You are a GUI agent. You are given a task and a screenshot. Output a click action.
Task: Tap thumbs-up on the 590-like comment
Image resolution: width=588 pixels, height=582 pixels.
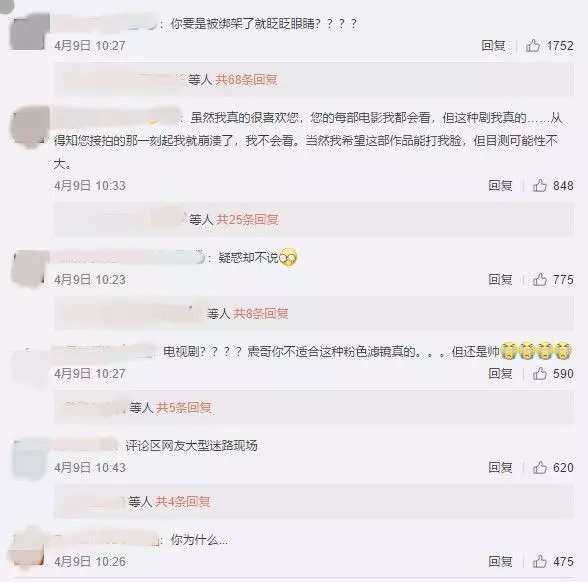(540, 374)
